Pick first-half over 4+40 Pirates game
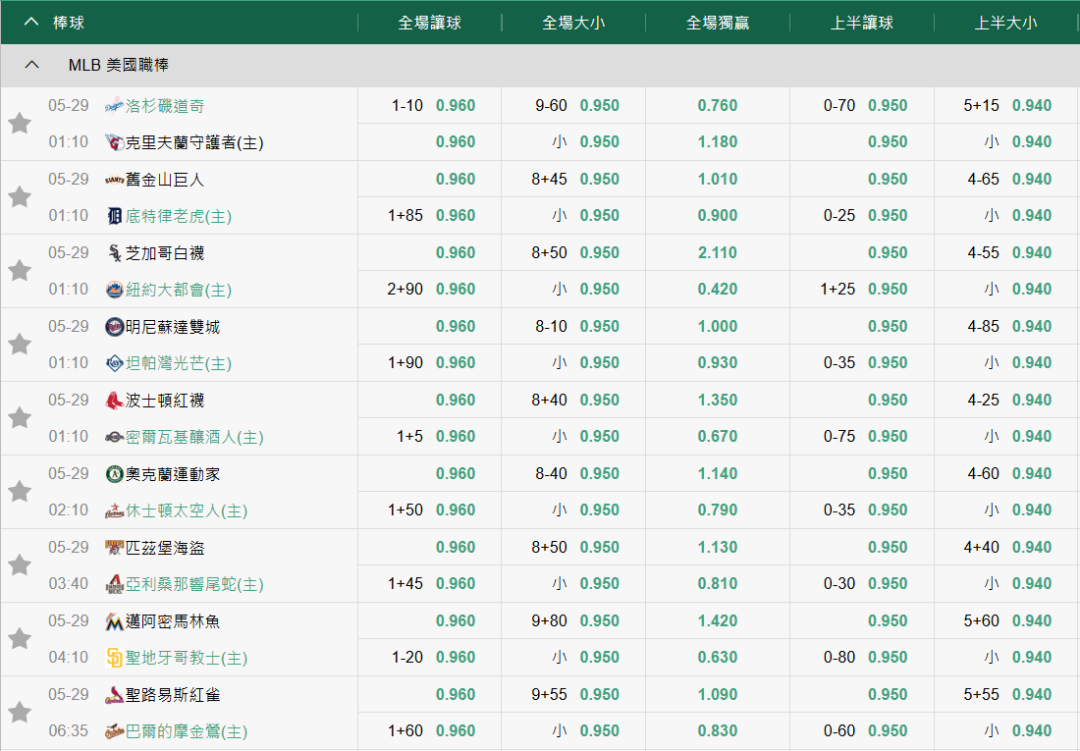Viewport: 1080px width, 751px height. 1032,547
